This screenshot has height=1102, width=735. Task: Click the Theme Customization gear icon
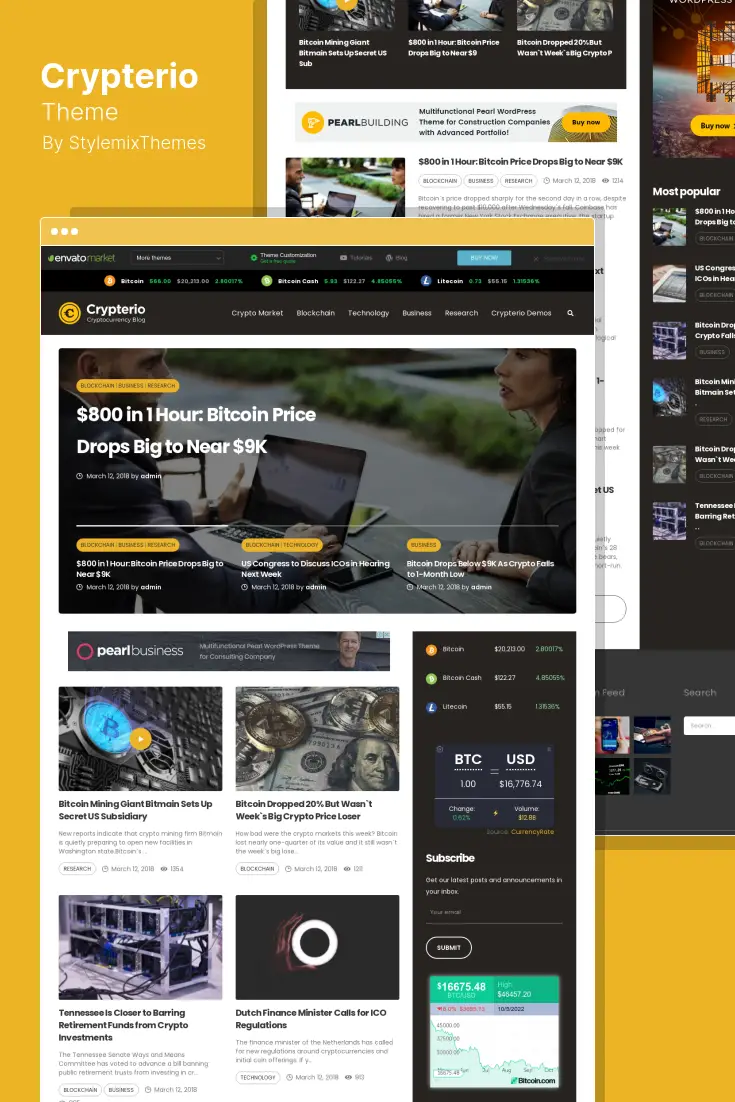(x=254, y=258)
